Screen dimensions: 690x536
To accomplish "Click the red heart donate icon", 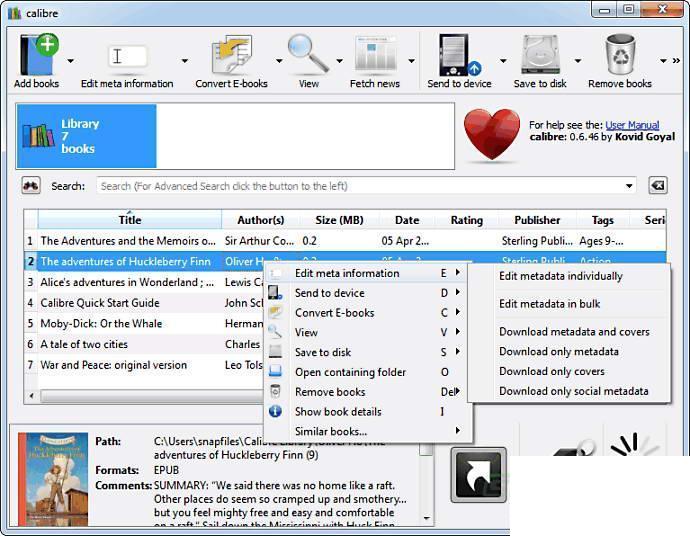I will pos(492,134).
